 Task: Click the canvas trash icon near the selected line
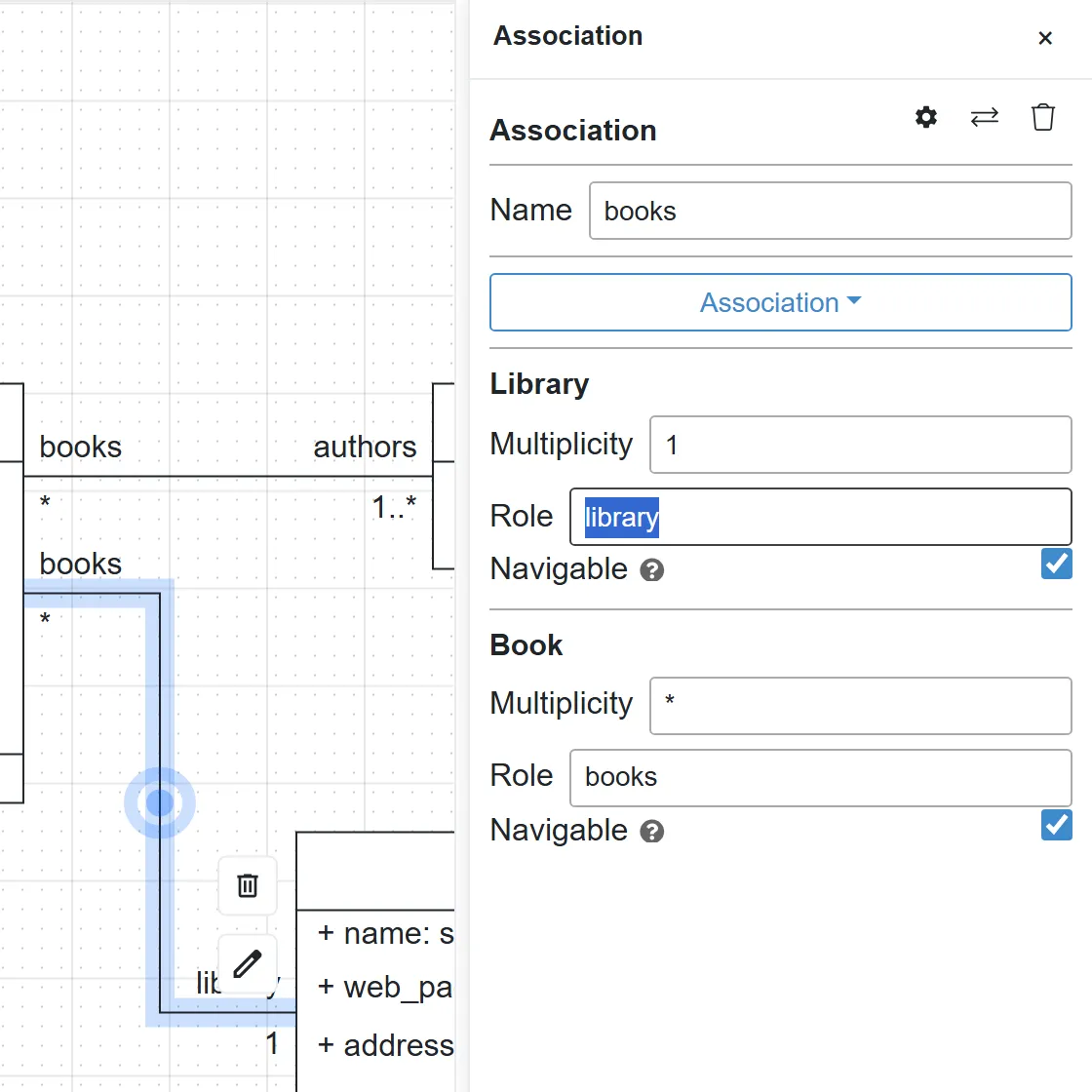tap(248, 886)
